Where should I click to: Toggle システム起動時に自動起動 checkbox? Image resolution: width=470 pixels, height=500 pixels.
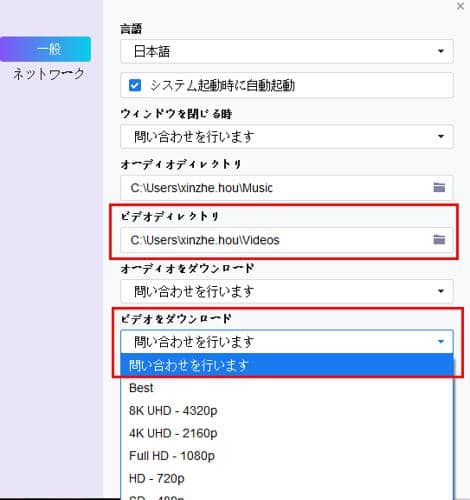[135, 85]
